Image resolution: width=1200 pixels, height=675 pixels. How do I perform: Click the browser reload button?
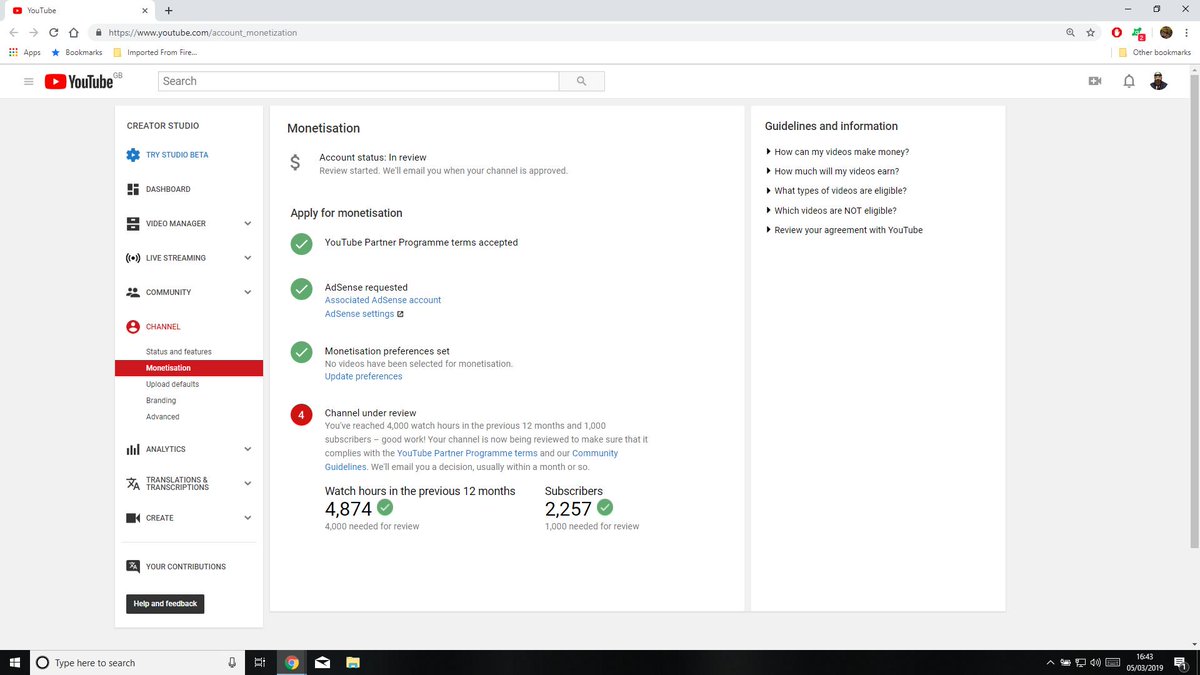pos(54,32)
